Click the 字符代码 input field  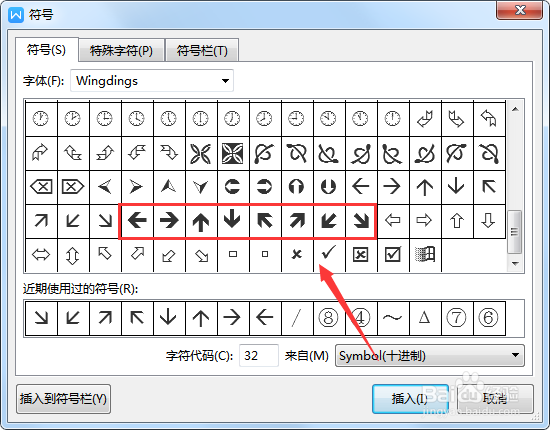(259, 356)
